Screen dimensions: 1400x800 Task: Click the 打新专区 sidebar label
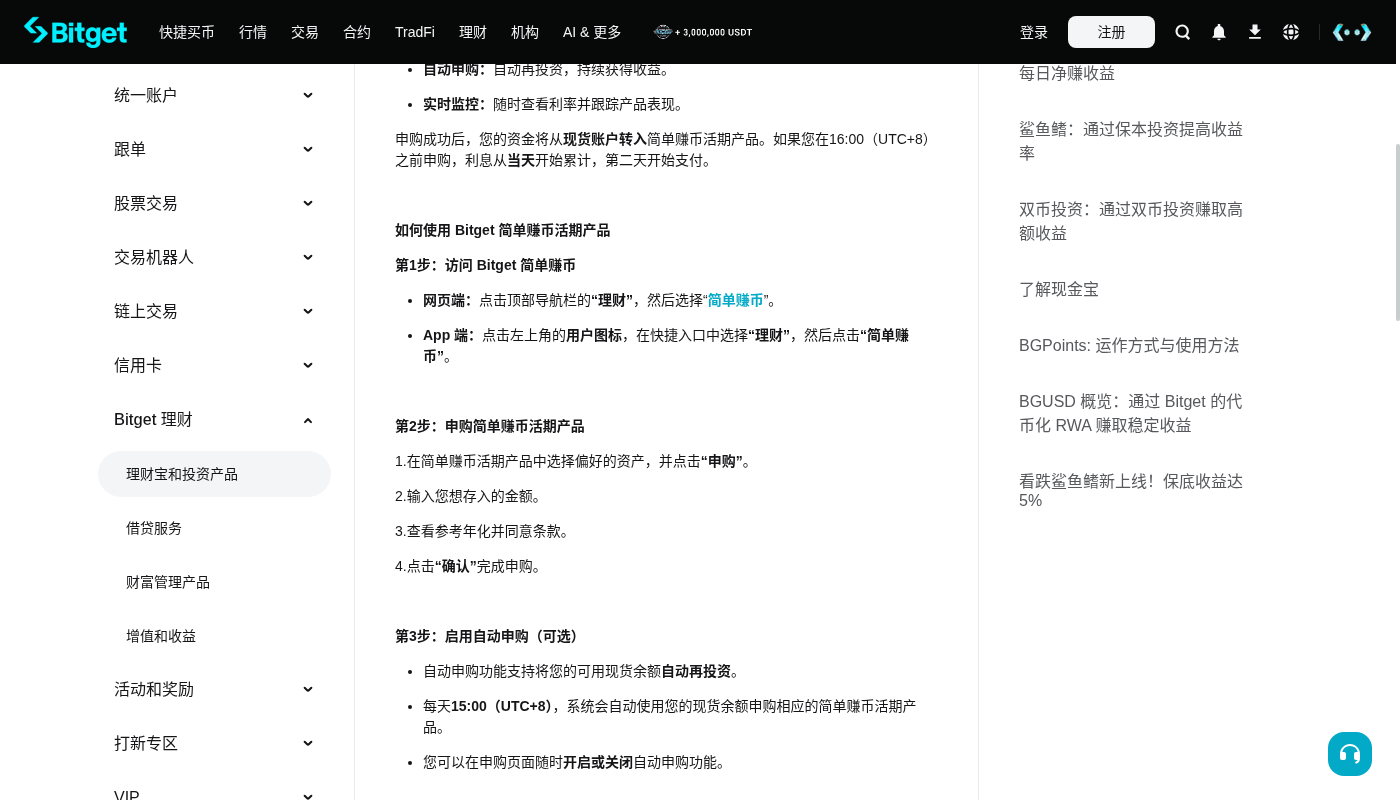[x=146, y=743]
